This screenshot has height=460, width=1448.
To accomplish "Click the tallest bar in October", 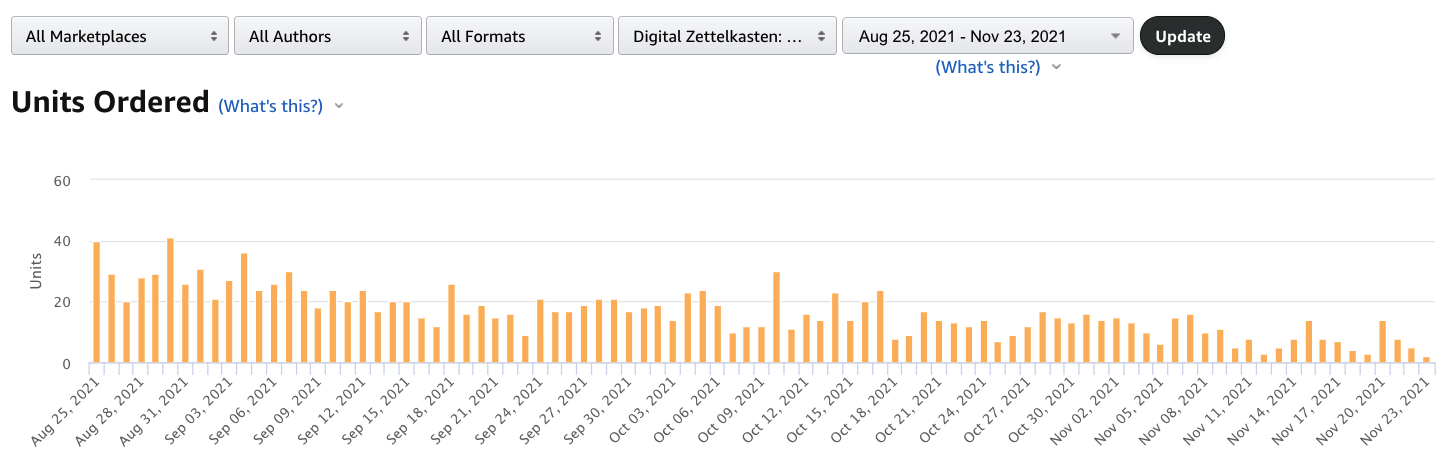I will pos(776,317).
